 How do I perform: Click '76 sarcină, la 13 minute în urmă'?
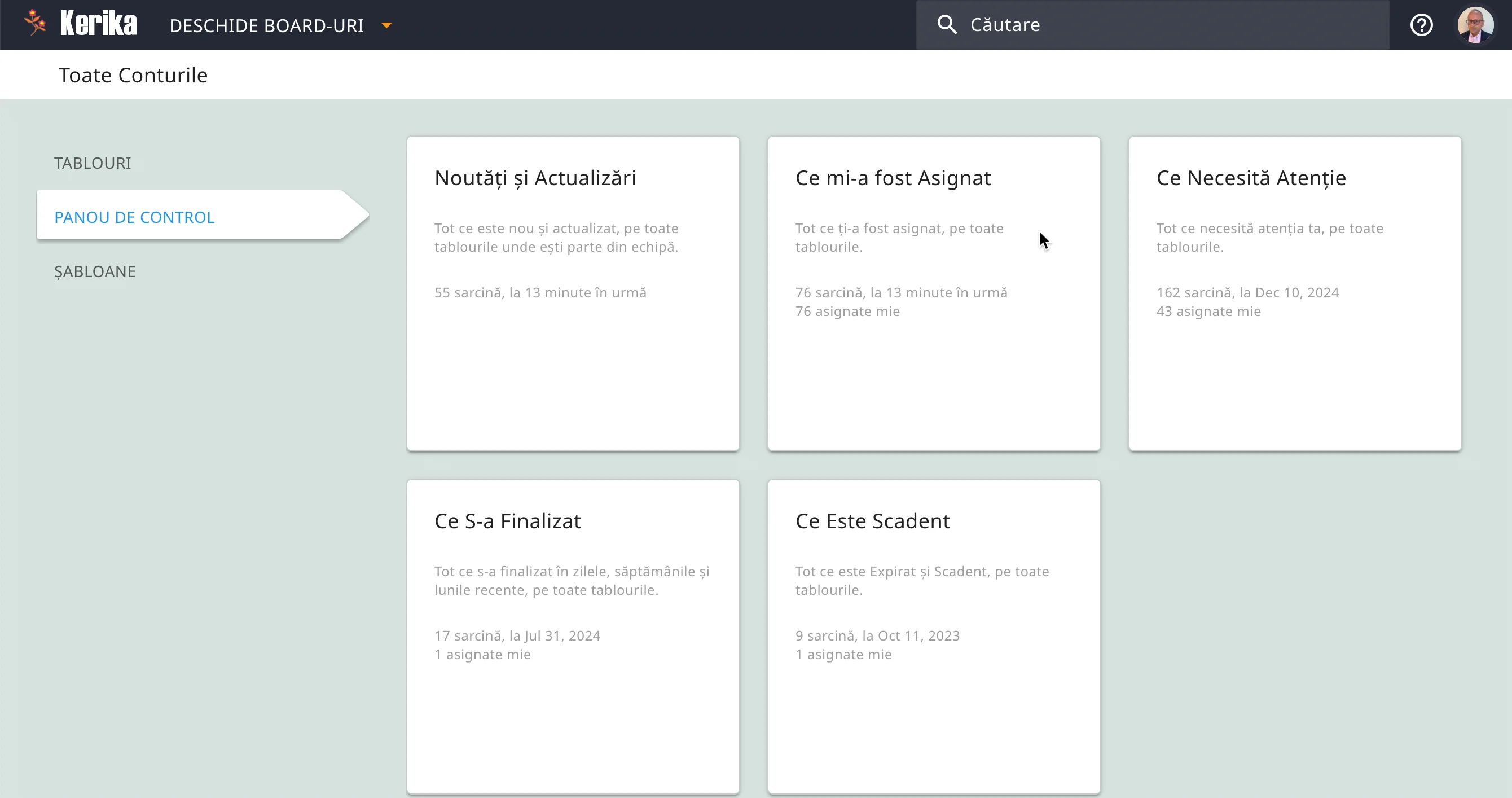[x=901, y=292]
